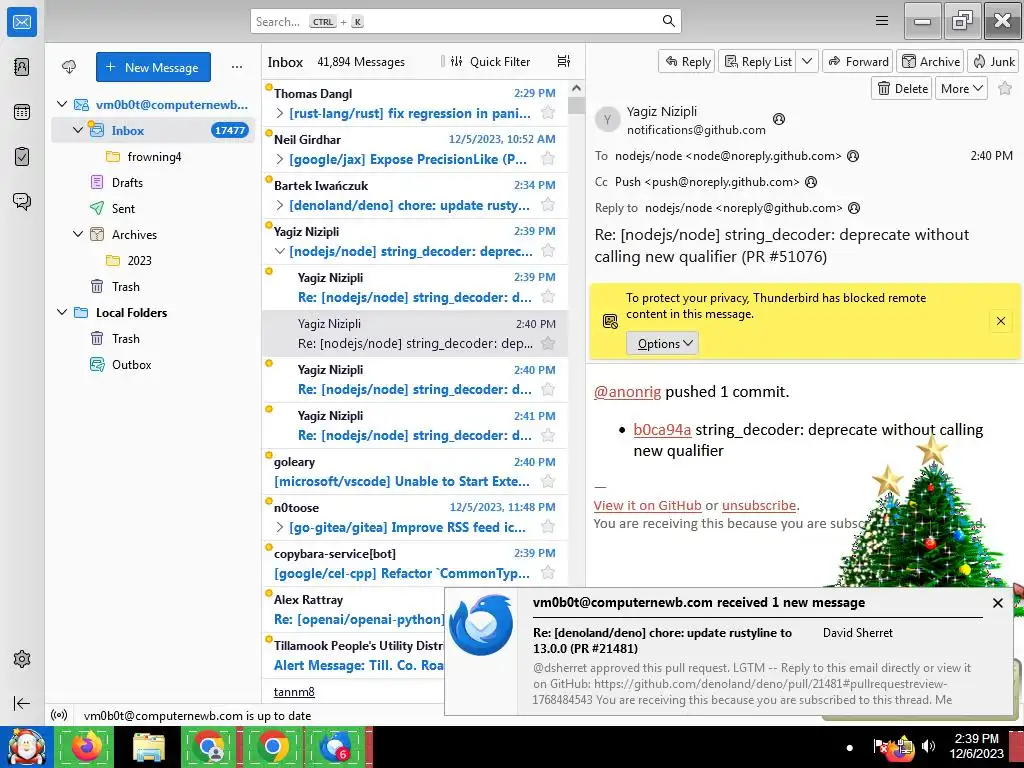Delete the message
This screenshot has width=1024, height=768.
point(903,88)
